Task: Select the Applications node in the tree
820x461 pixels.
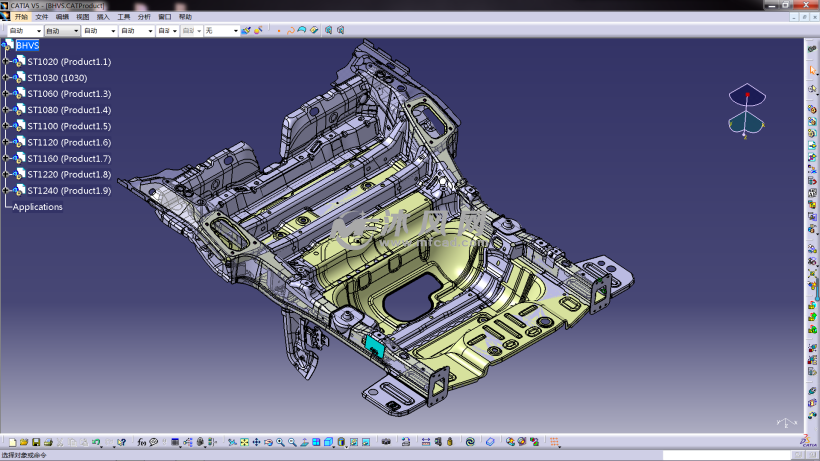Action: [x=37, y=207]
